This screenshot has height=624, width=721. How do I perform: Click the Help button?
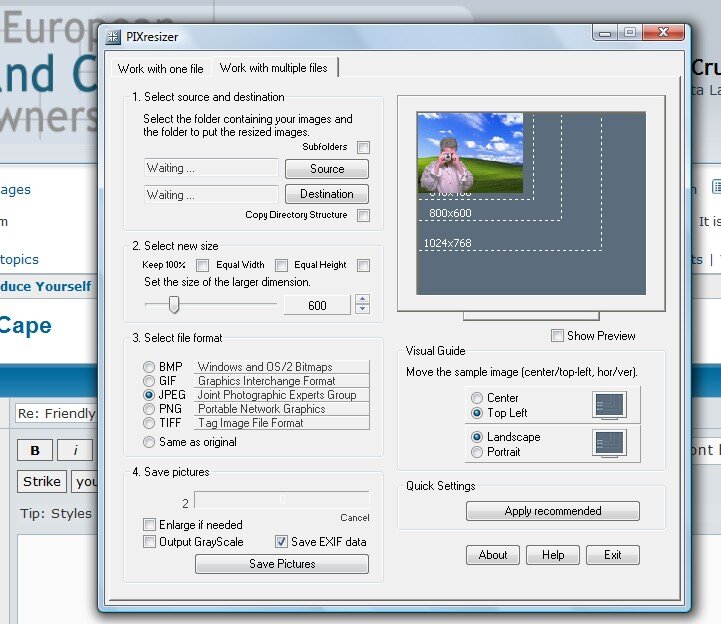(x=553, y=555)
